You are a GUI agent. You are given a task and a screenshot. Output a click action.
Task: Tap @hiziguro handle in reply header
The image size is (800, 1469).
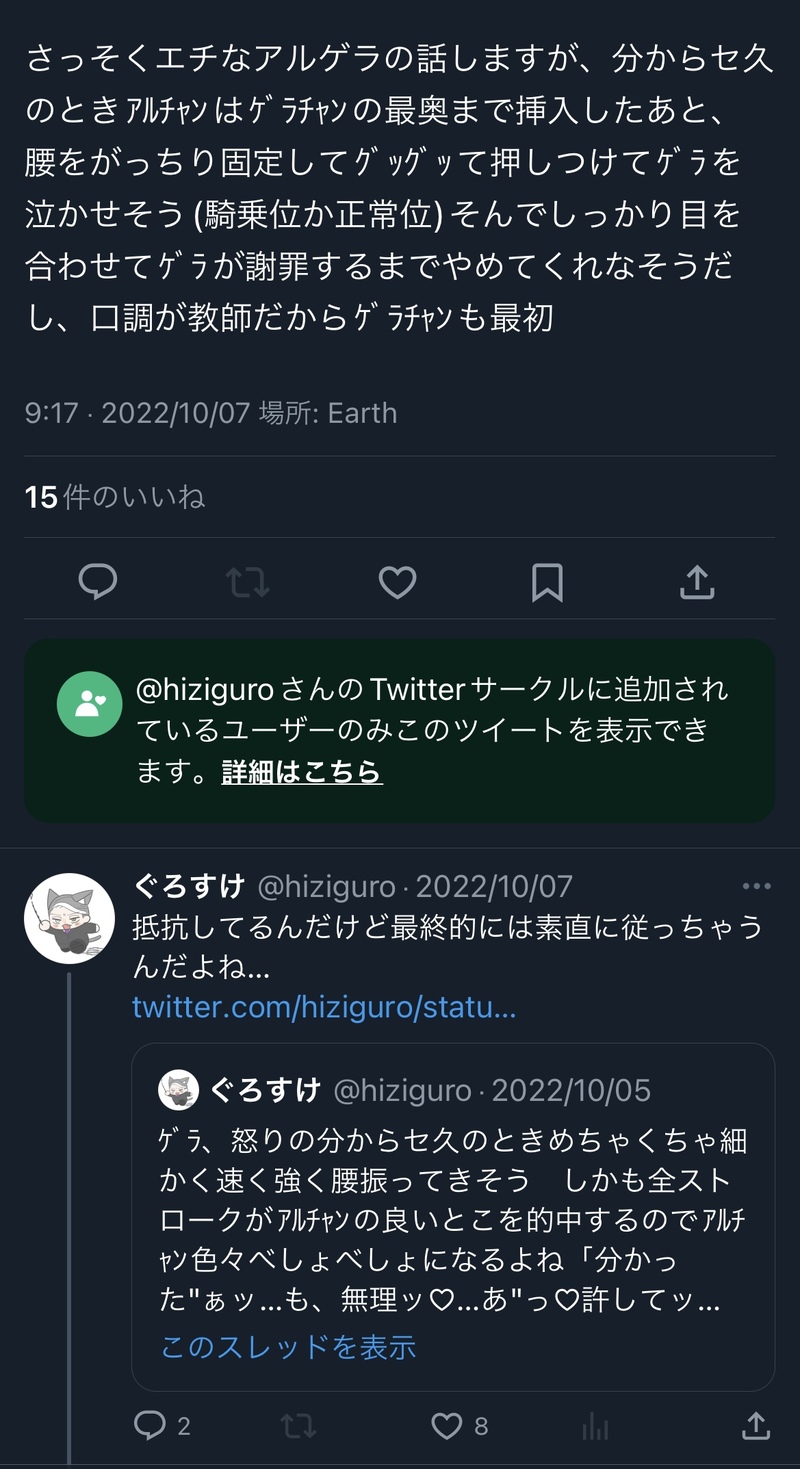tap(326, 887)
